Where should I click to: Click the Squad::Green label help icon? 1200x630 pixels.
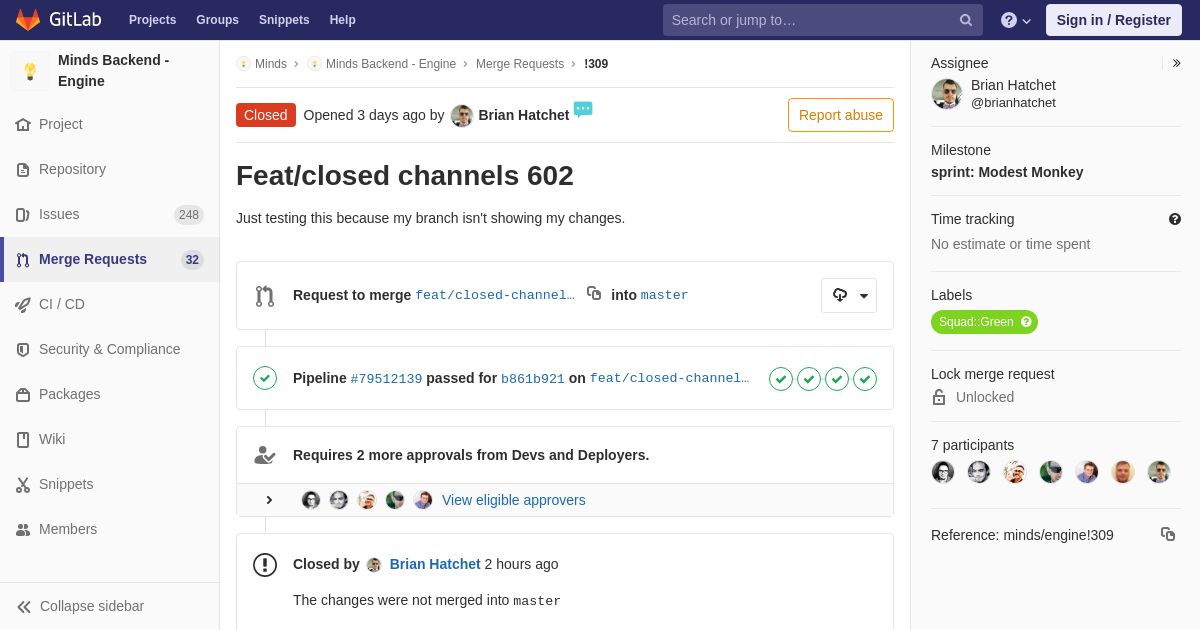coord(1026,322)
